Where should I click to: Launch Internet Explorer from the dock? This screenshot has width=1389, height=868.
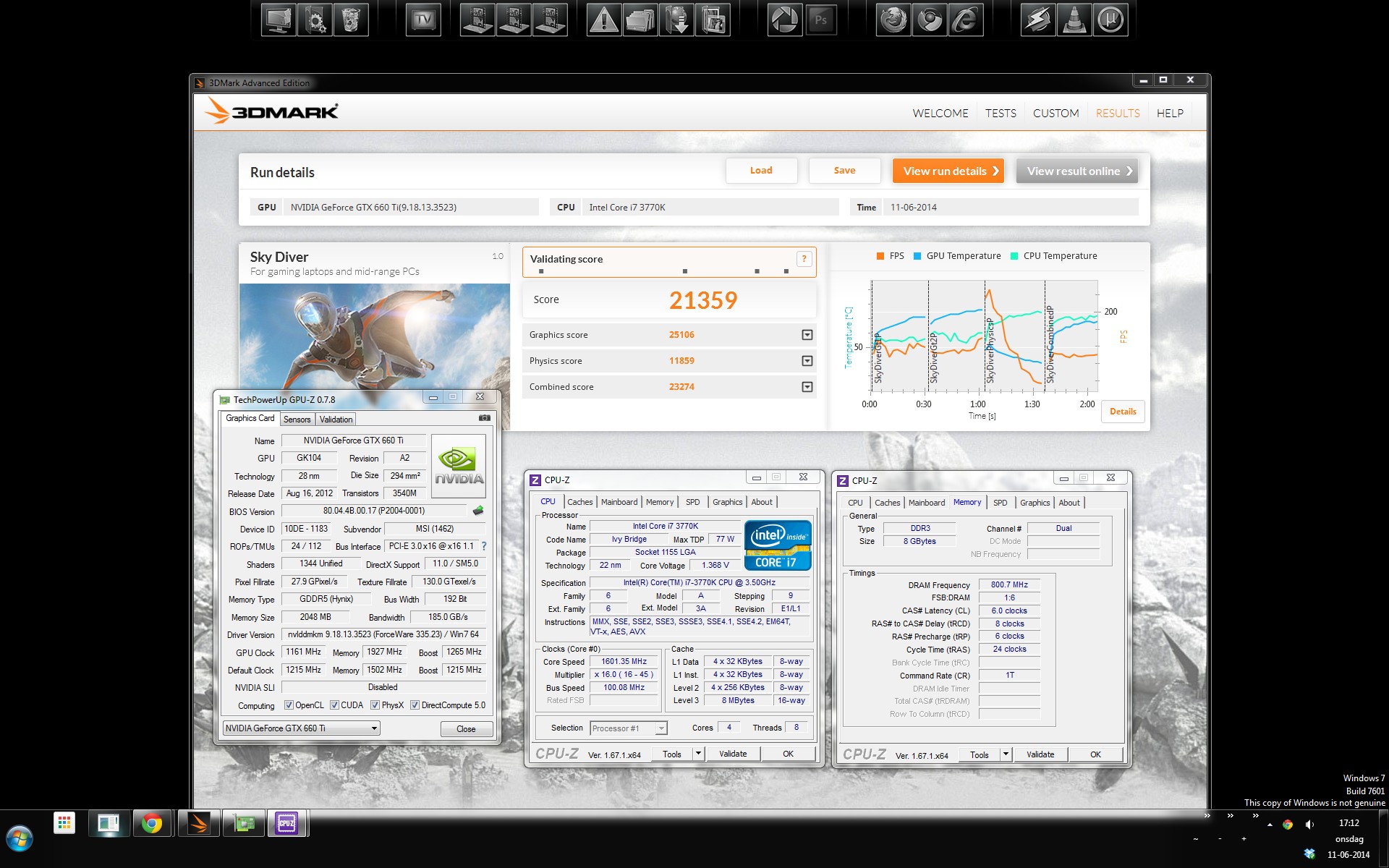pyautogui.click(x=966, y=20)
